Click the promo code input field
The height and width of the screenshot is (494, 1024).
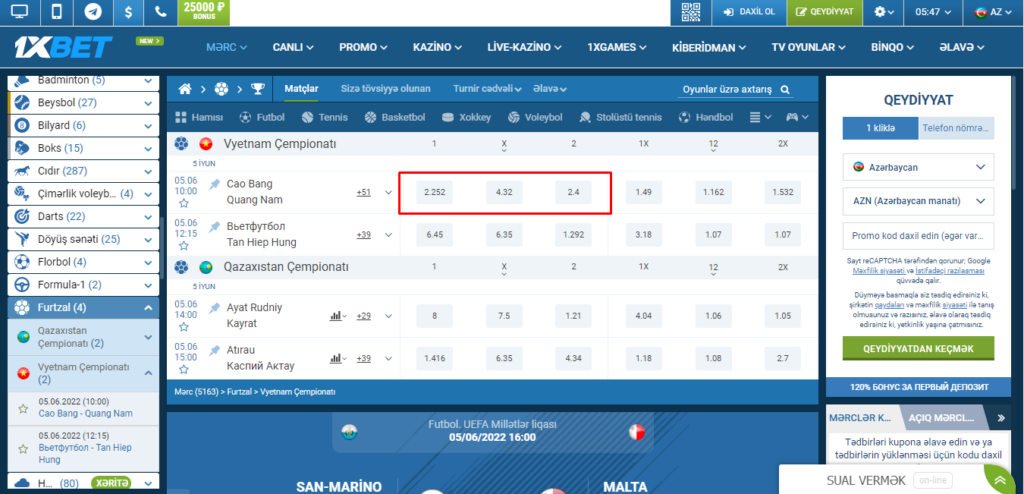tap(919, 235)
